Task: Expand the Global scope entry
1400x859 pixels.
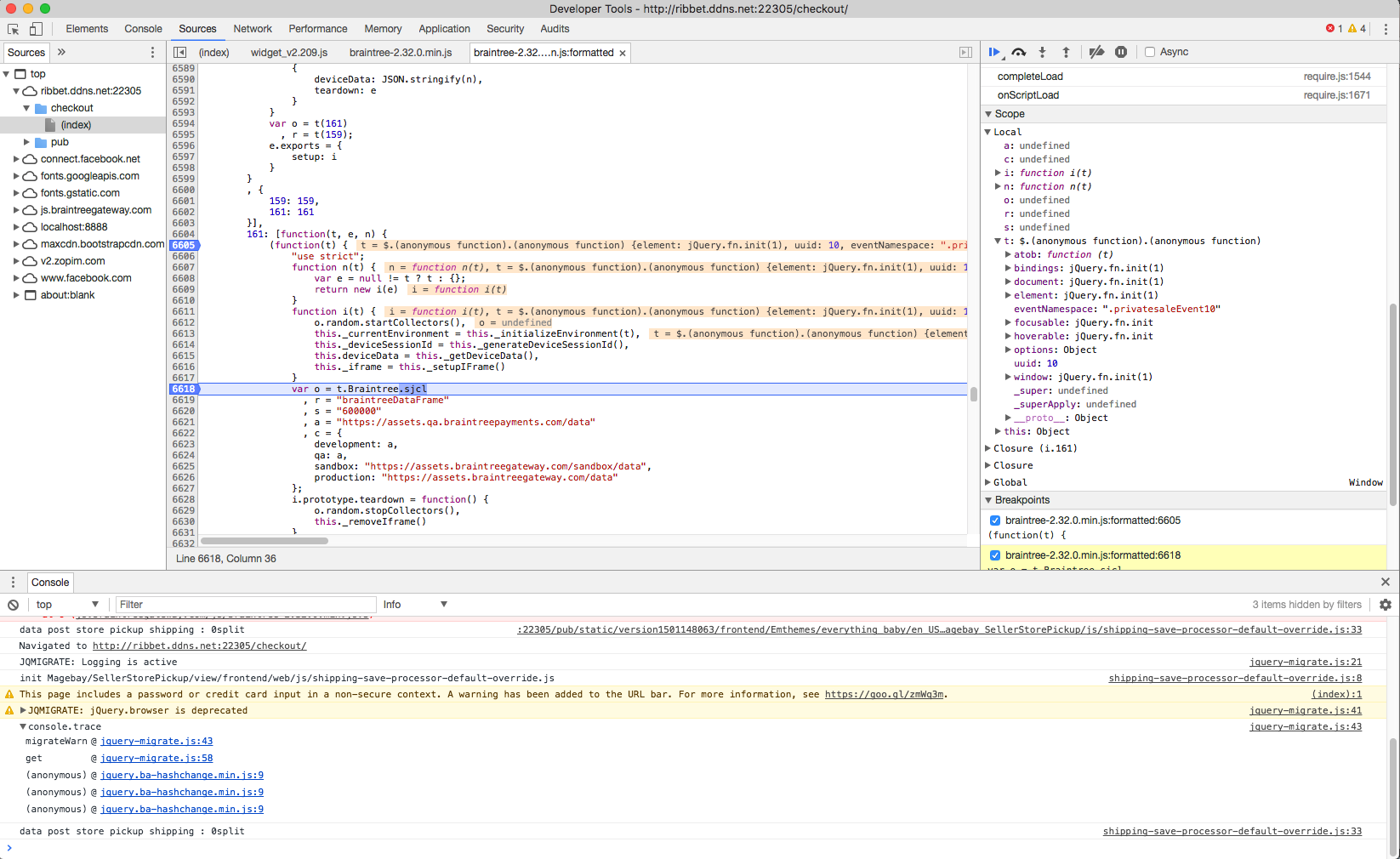Action: [987, 482]
